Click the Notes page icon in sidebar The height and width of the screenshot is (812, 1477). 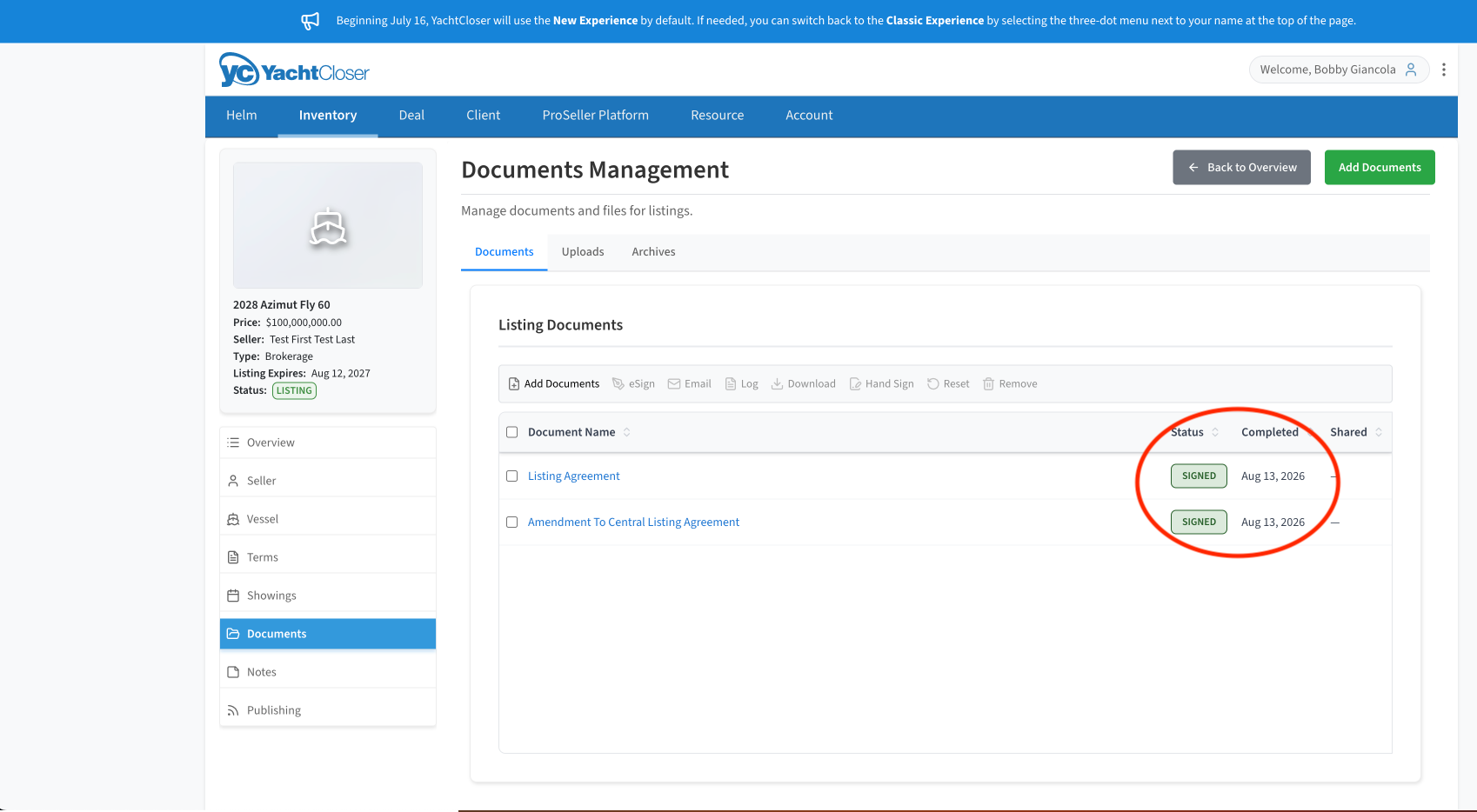tap(233, 672)
